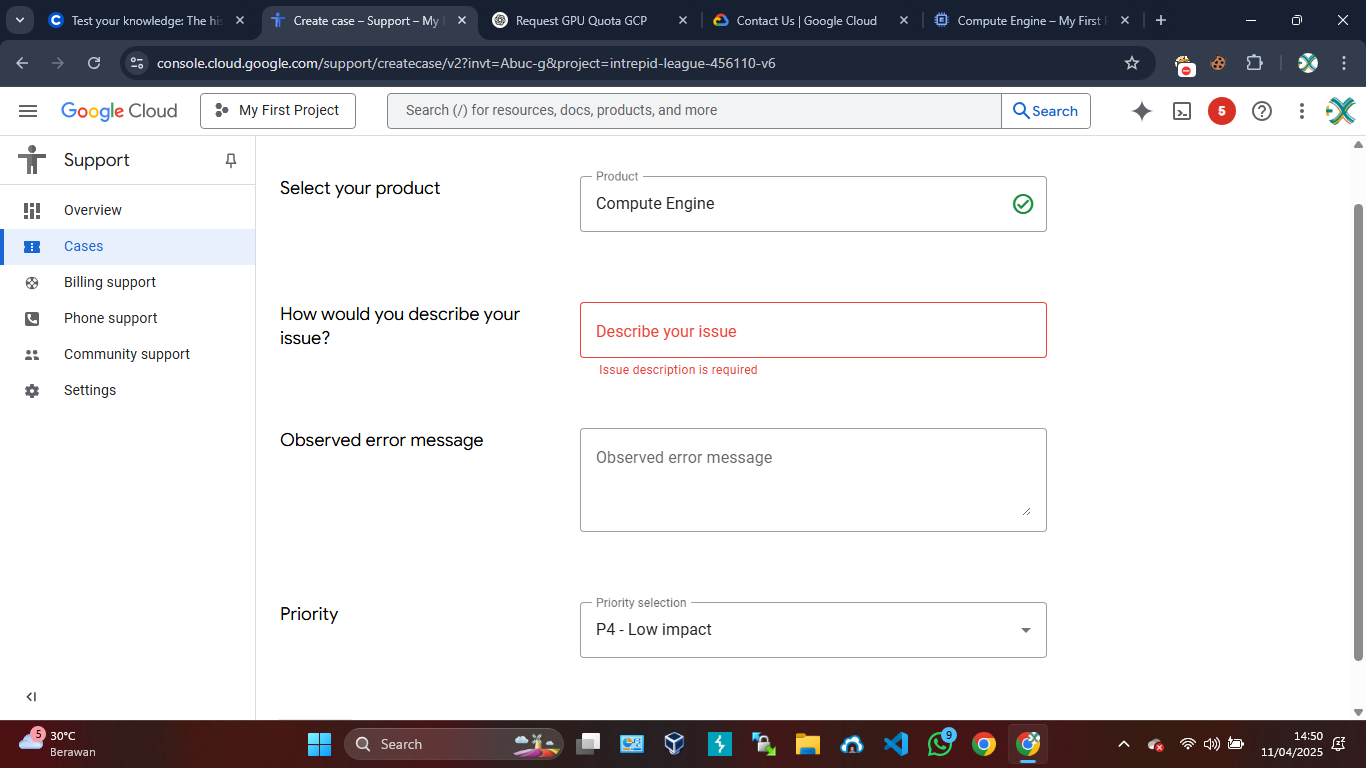Click the red blocker extension icon
This screenshot has width=1366, height=768.
pos(1184,64)
